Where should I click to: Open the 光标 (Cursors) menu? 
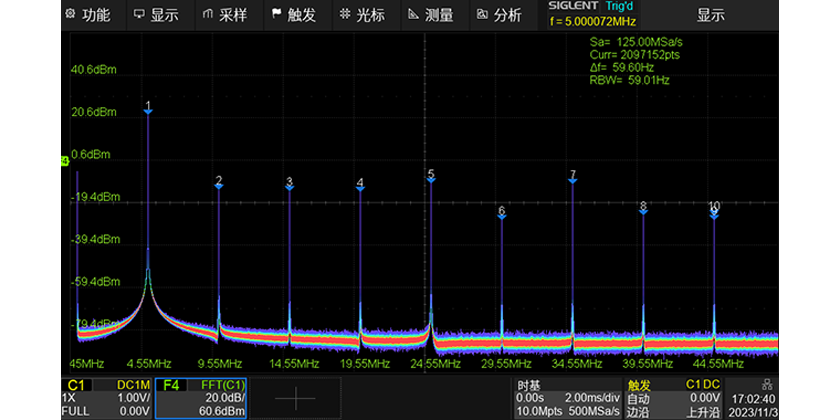pos(361,15)
